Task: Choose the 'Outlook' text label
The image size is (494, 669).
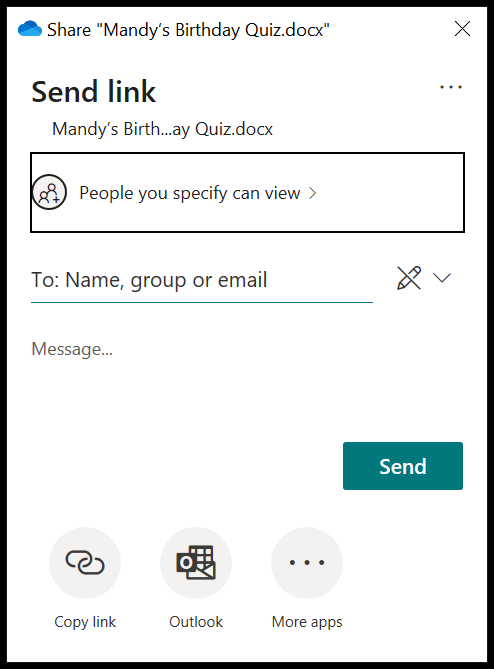Action: (196, 622)
